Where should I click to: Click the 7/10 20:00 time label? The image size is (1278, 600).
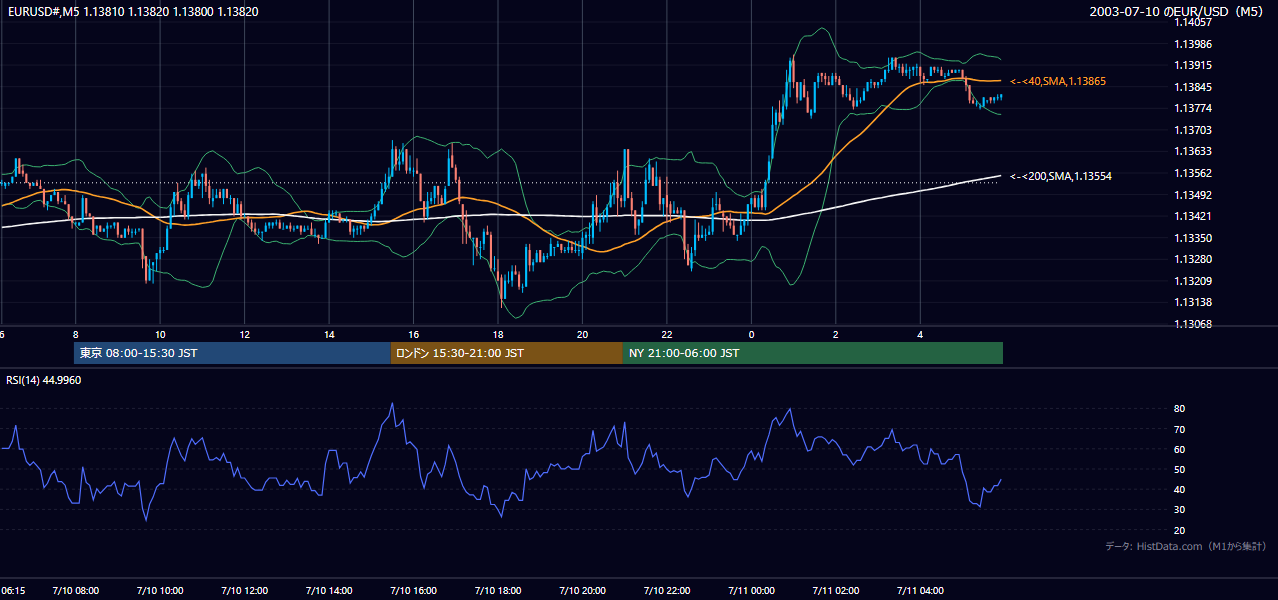click(x=582, y=591)
